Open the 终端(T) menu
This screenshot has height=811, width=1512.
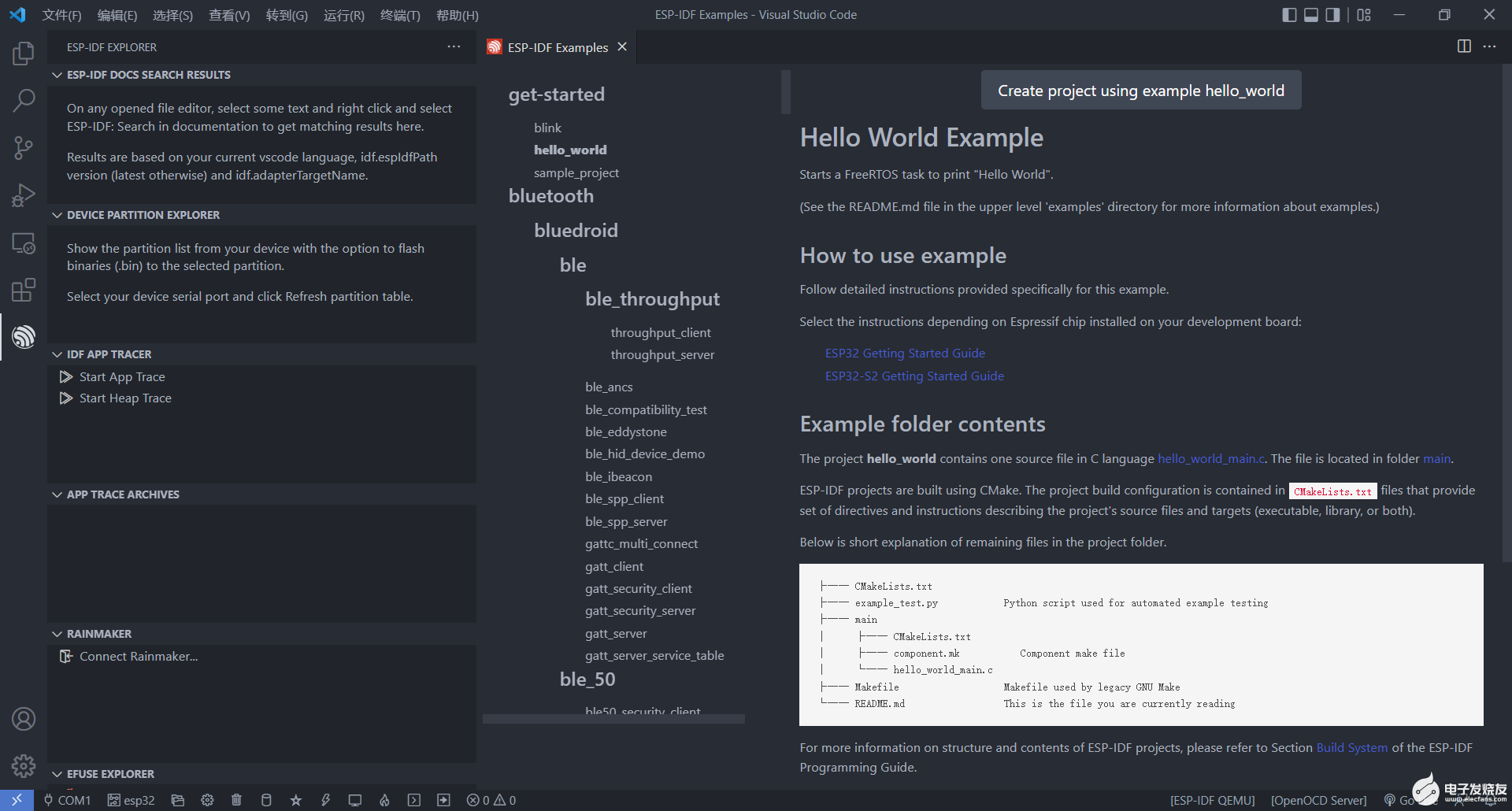tap(400, 15)
